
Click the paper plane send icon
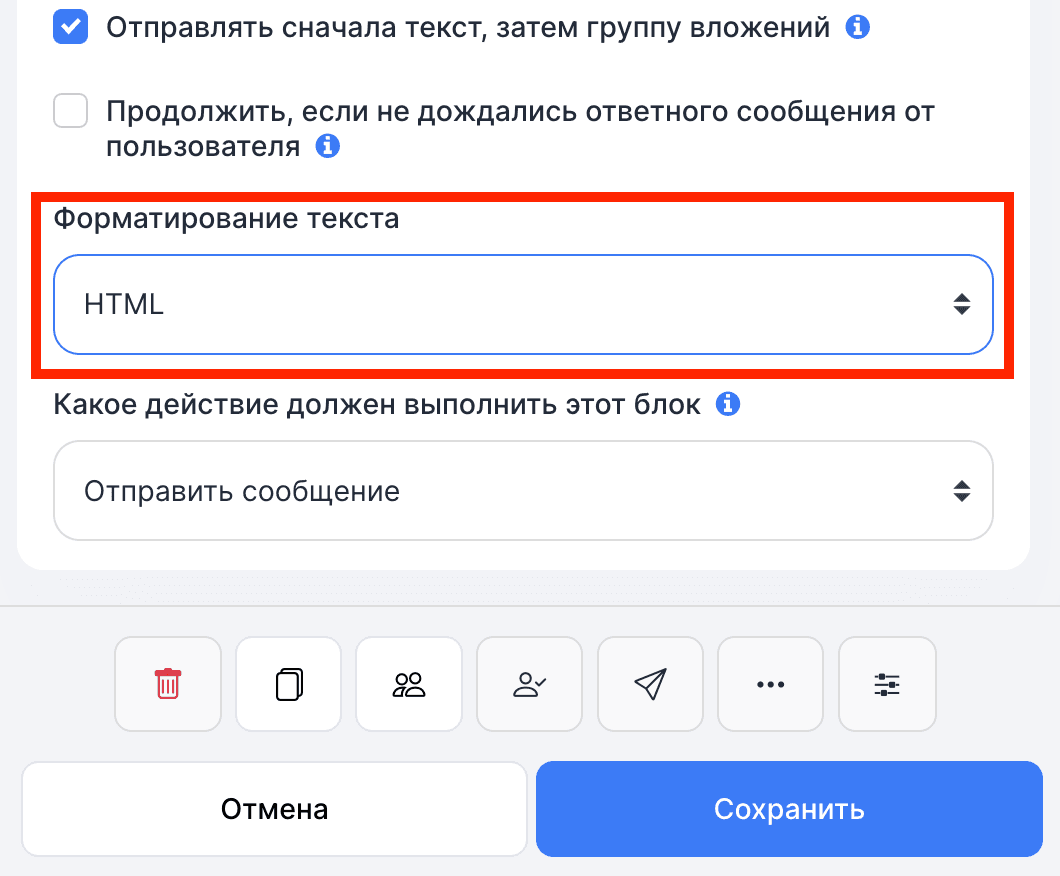[650, 684]
